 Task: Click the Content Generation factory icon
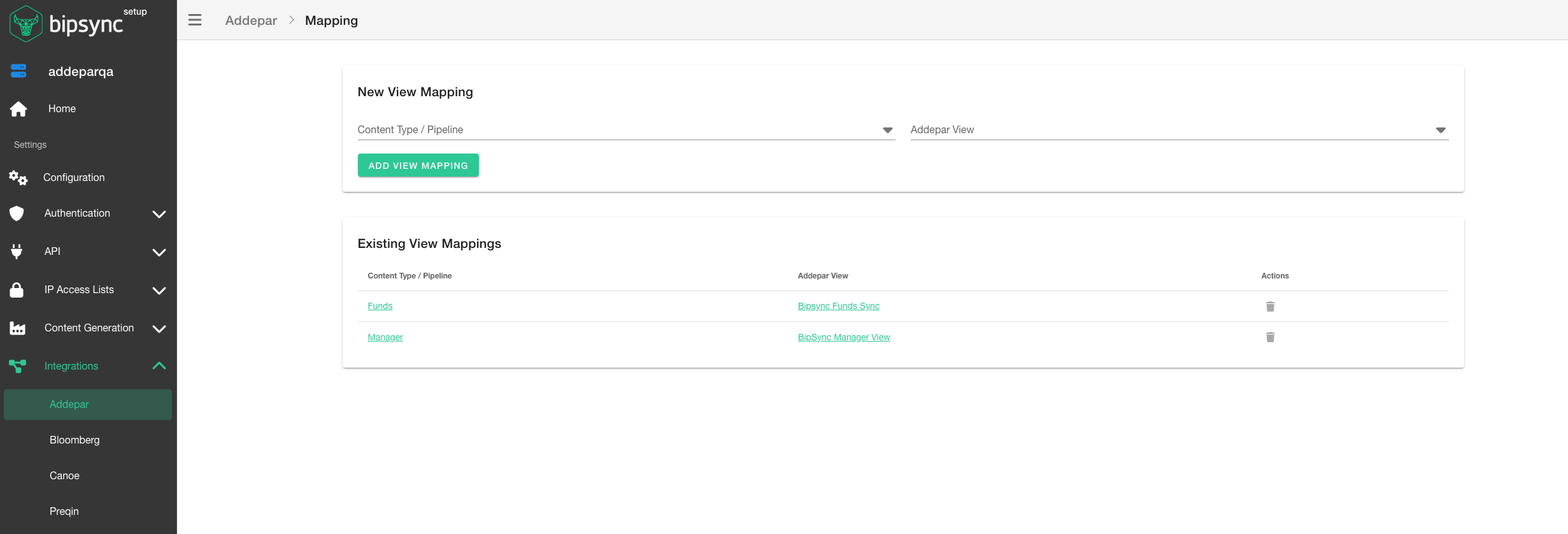pyautogui.click(x=18, y=328)
